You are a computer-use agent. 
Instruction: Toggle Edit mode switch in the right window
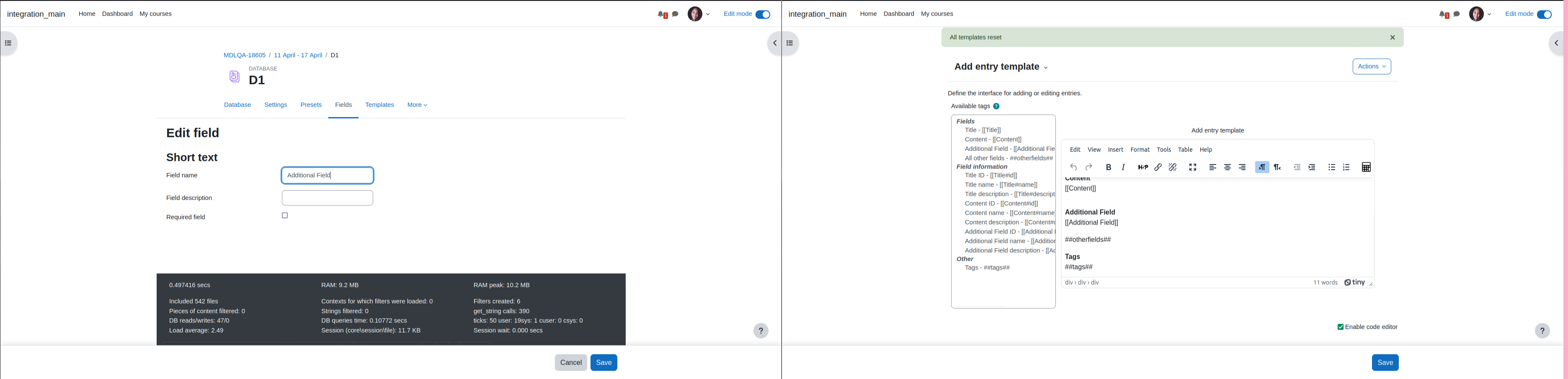click(1544, 15)
